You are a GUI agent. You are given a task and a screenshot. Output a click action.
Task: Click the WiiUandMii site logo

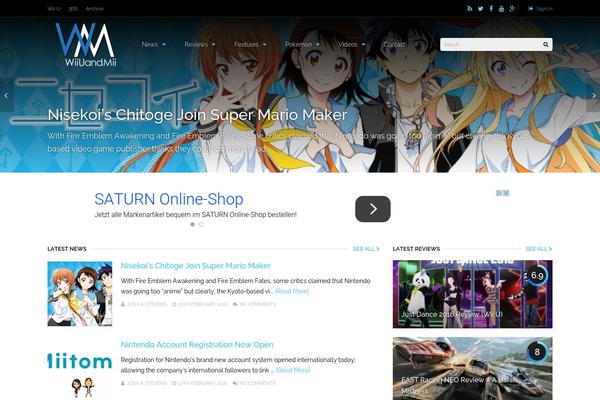(x=86, y=45)
